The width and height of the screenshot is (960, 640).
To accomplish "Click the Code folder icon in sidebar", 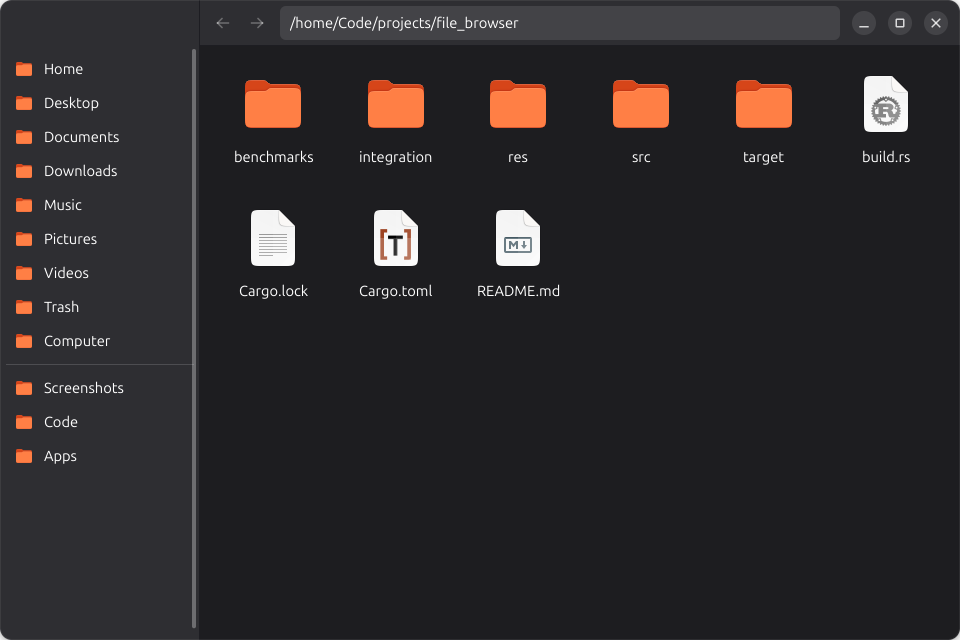I will pyautogui.click(x=24, y=422).
